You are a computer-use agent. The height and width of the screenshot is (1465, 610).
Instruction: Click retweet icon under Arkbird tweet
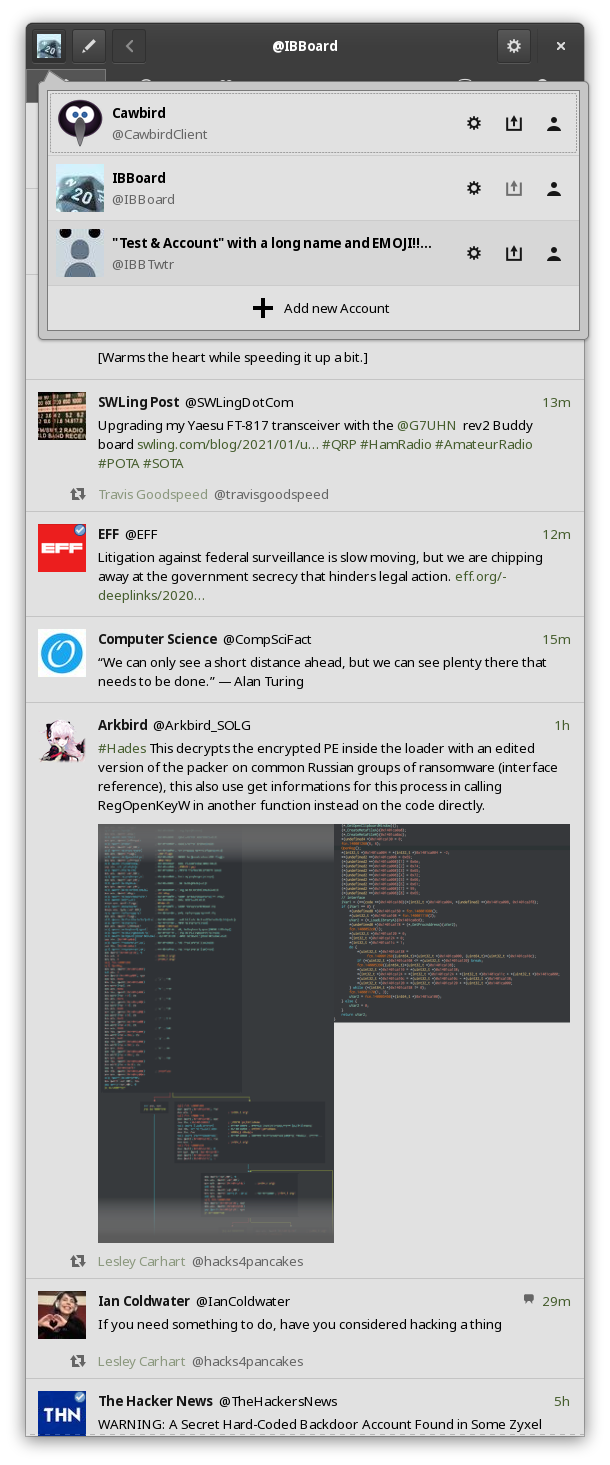(x=77, y=1261)
